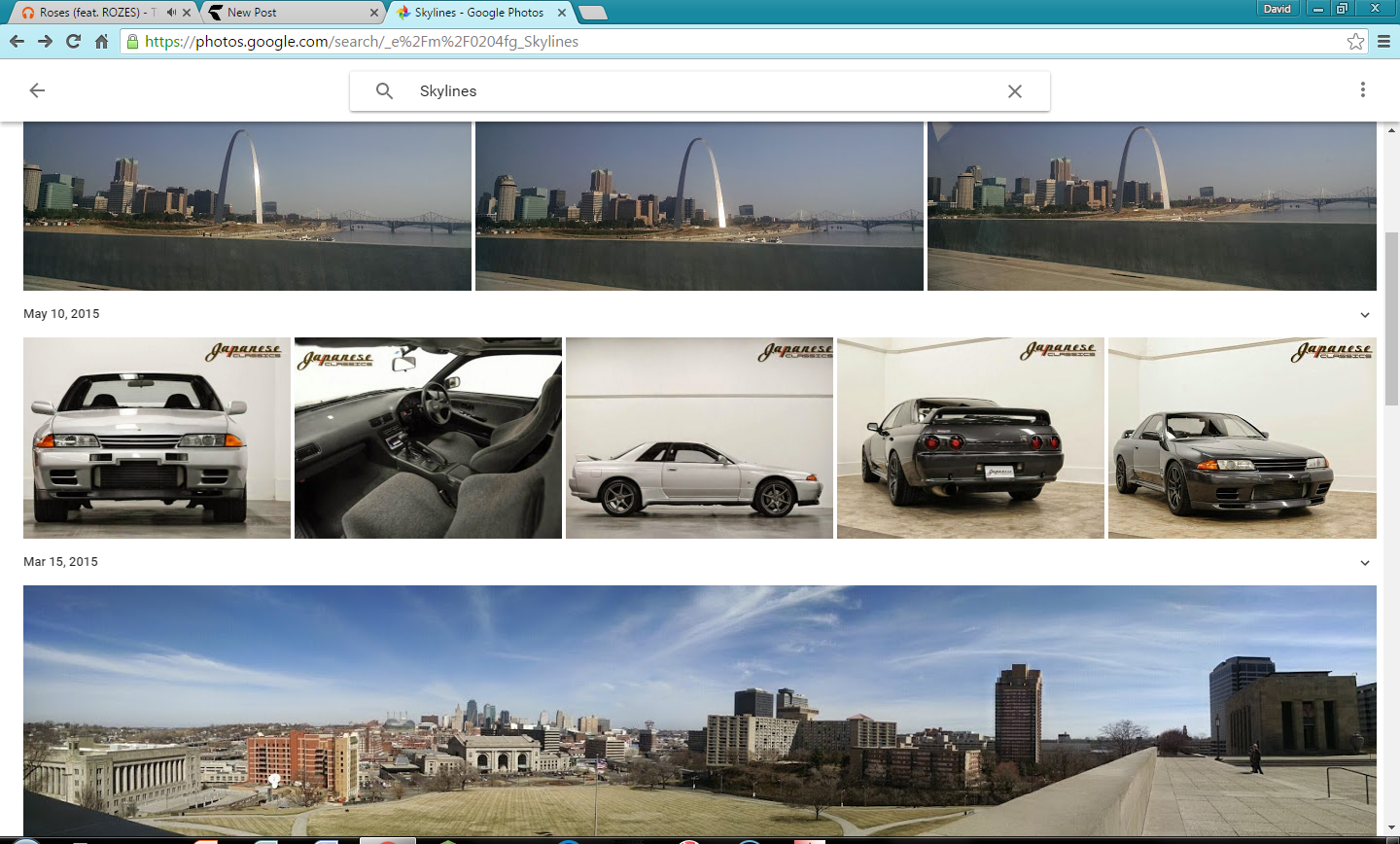
Task: Open the Google Photos more options menu
Action: 1363,89
